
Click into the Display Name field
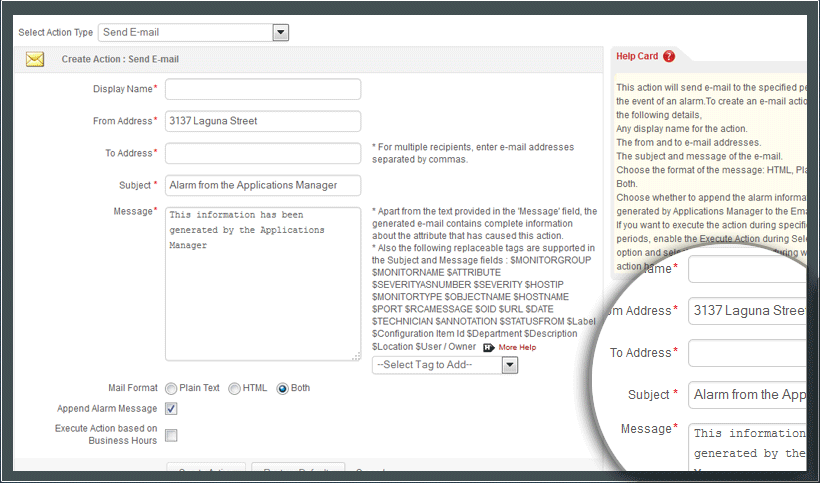click(x=263, y=89)
